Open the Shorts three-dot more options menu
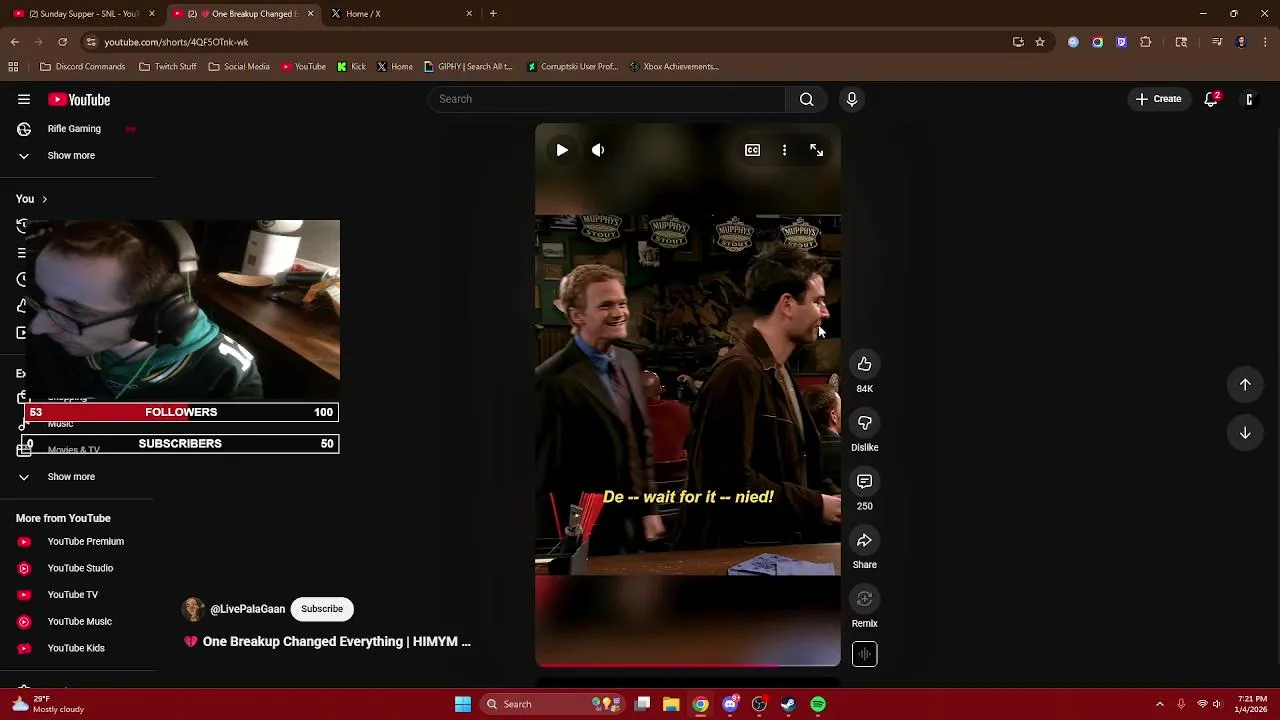 tap(784, 150)
